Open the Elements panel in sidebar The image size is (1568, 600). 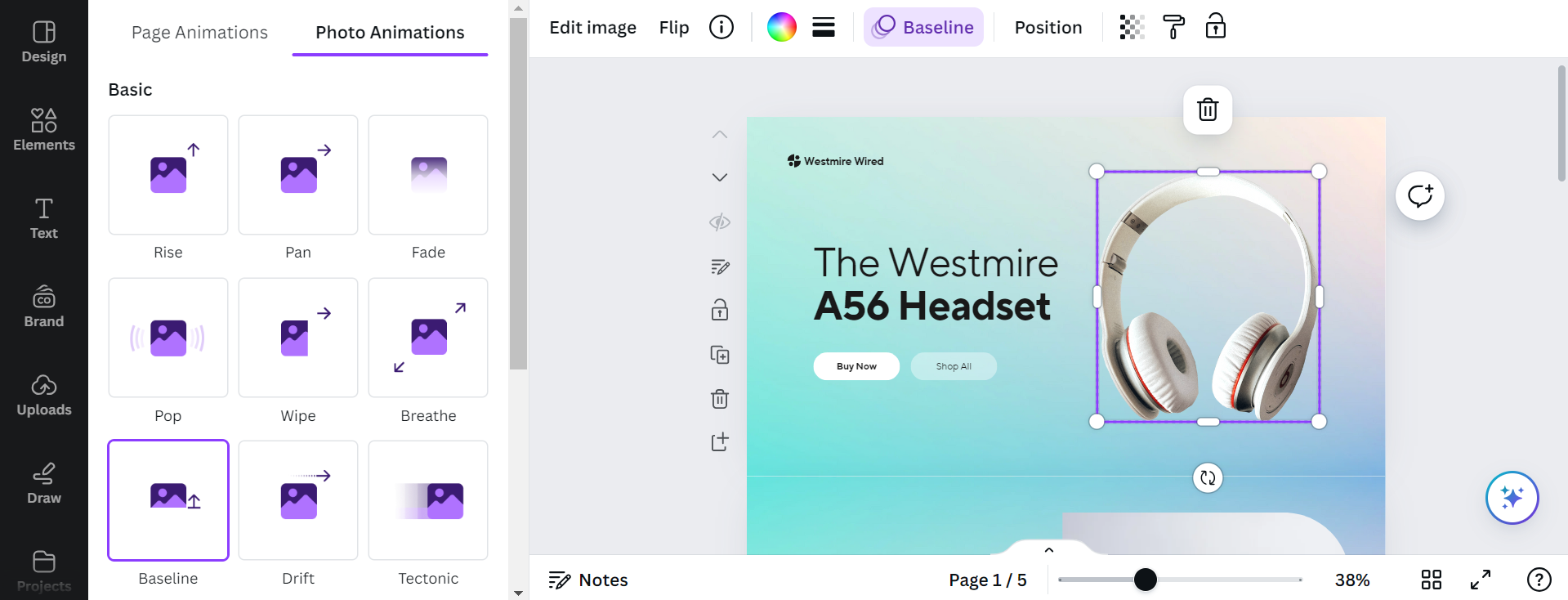(44, 130)
